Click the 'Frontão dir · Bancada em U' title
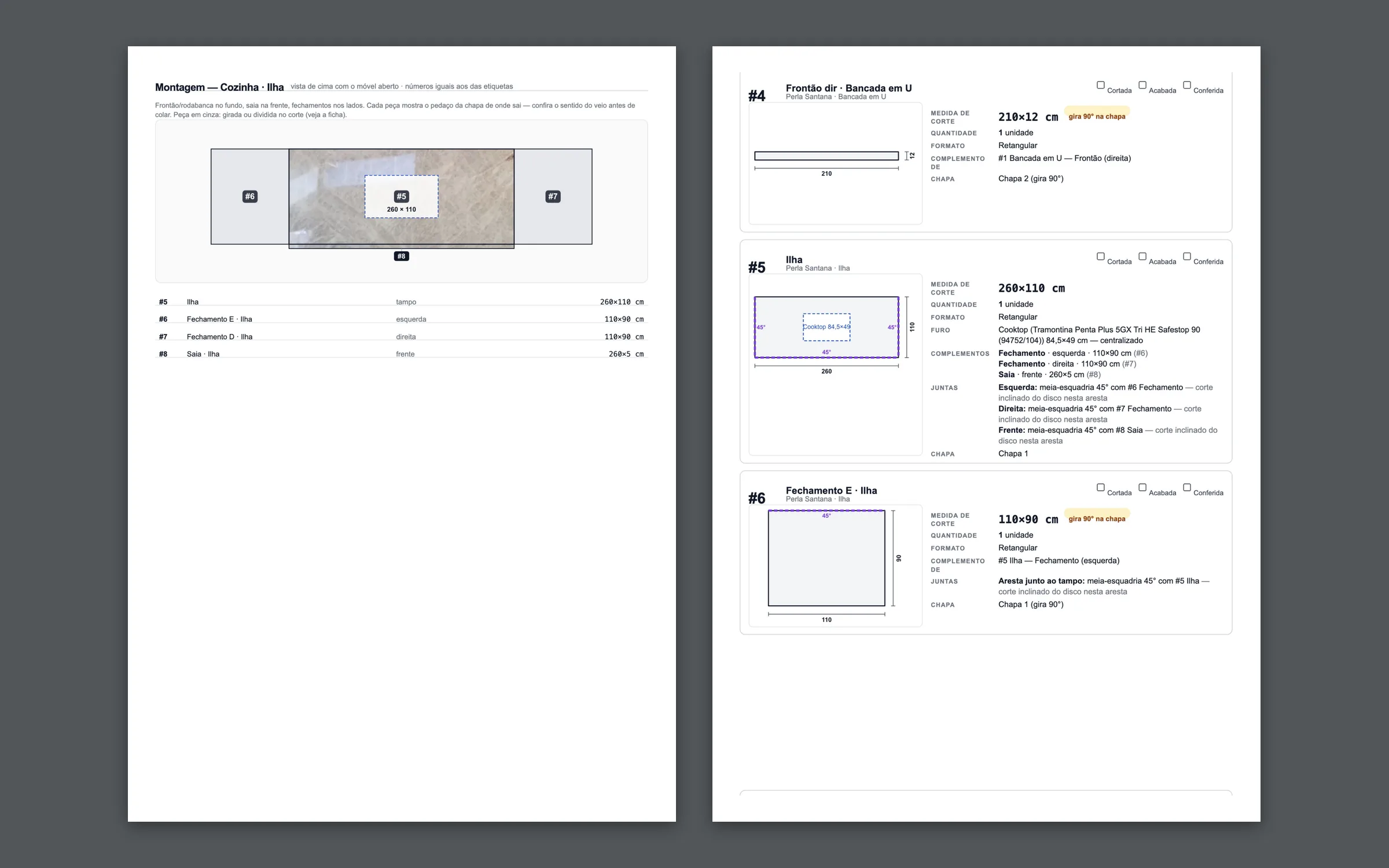This screenshot has height=868, width=1389. click(848, 88)
